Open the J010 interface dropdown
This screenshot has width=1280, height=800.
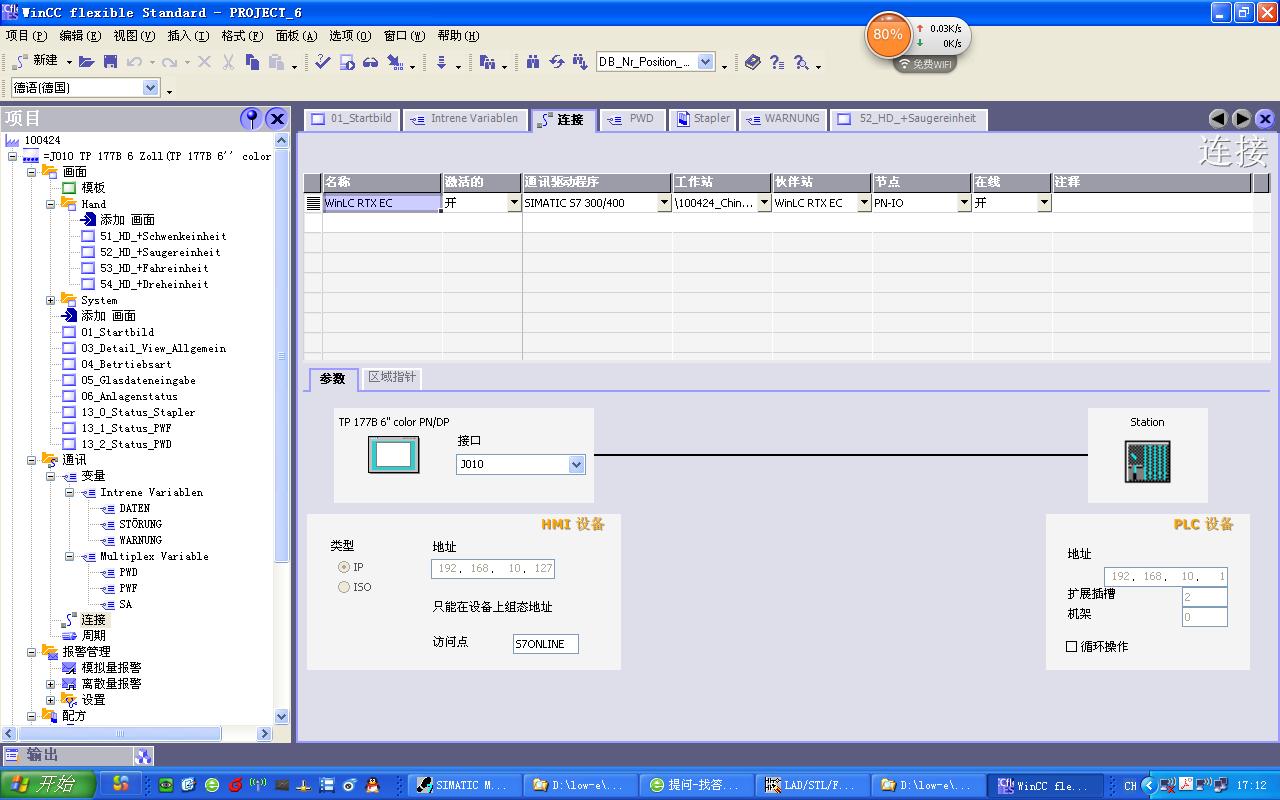[576, 464]
